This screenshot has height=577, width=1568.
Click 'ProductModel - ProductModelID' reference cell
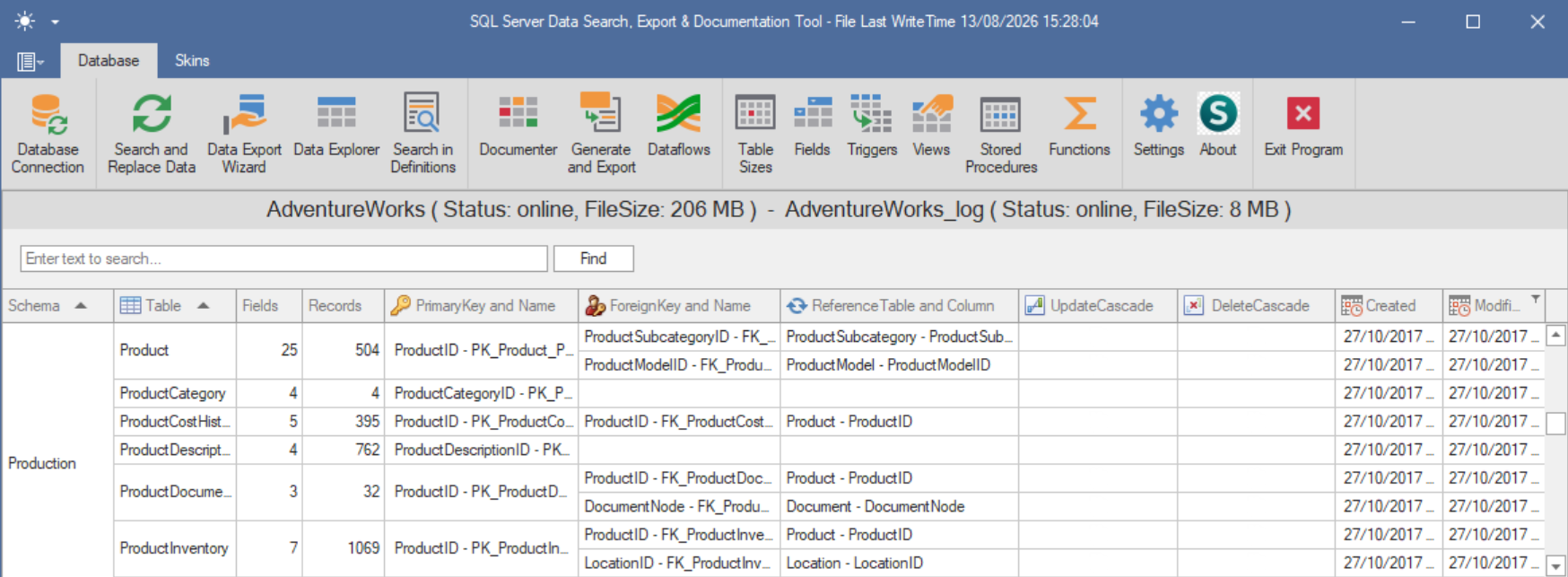(900, 365)
